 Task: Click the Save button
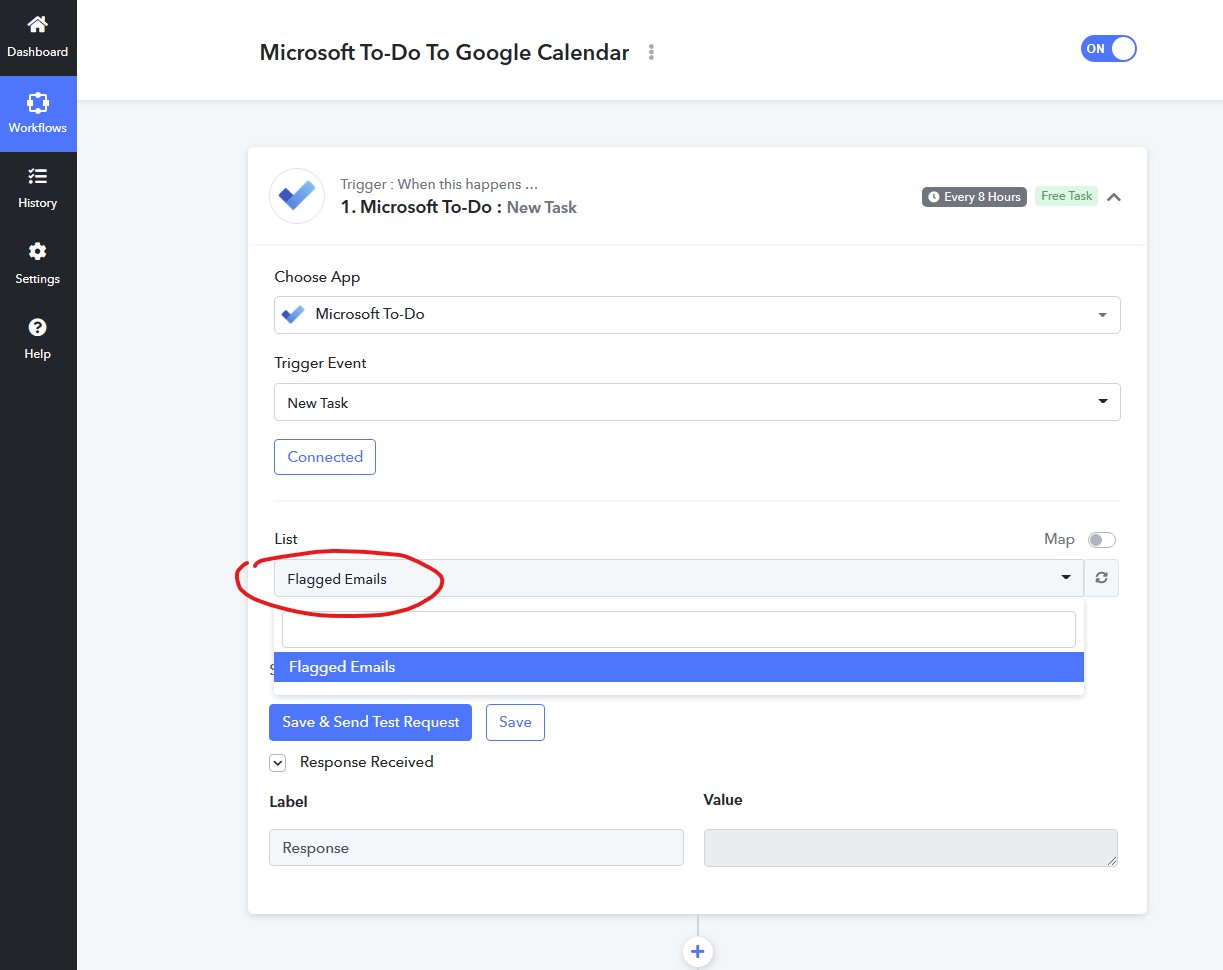515,722
